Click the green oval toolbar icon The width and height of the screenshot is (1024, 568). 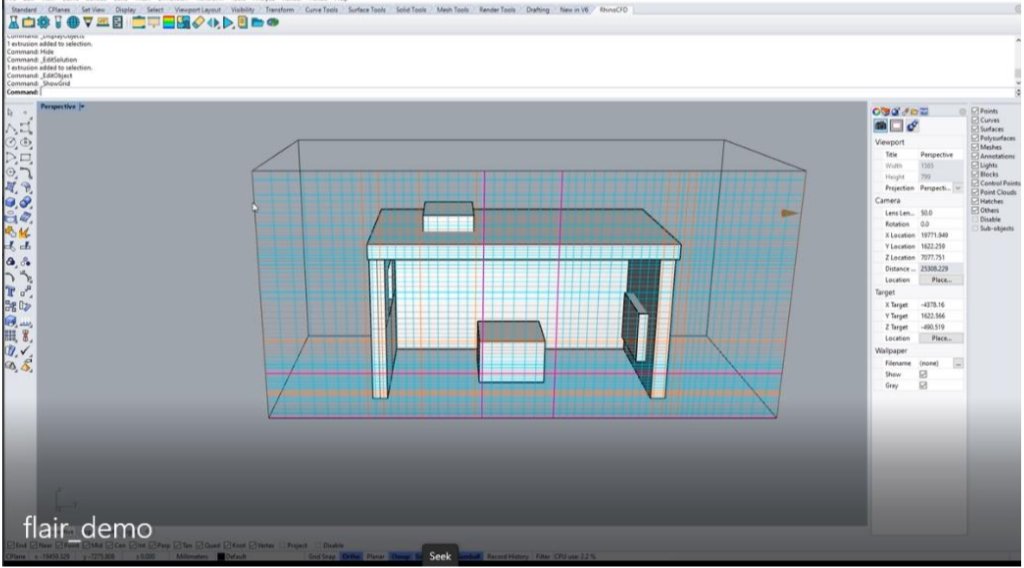coord(272,22)
